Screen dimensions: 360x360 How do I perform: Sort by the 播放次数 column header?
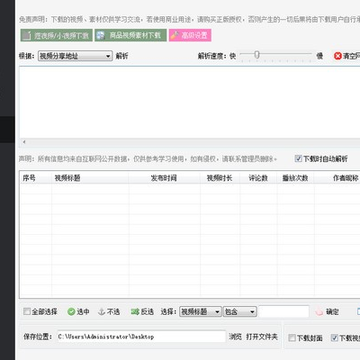(x=295, y=178)
